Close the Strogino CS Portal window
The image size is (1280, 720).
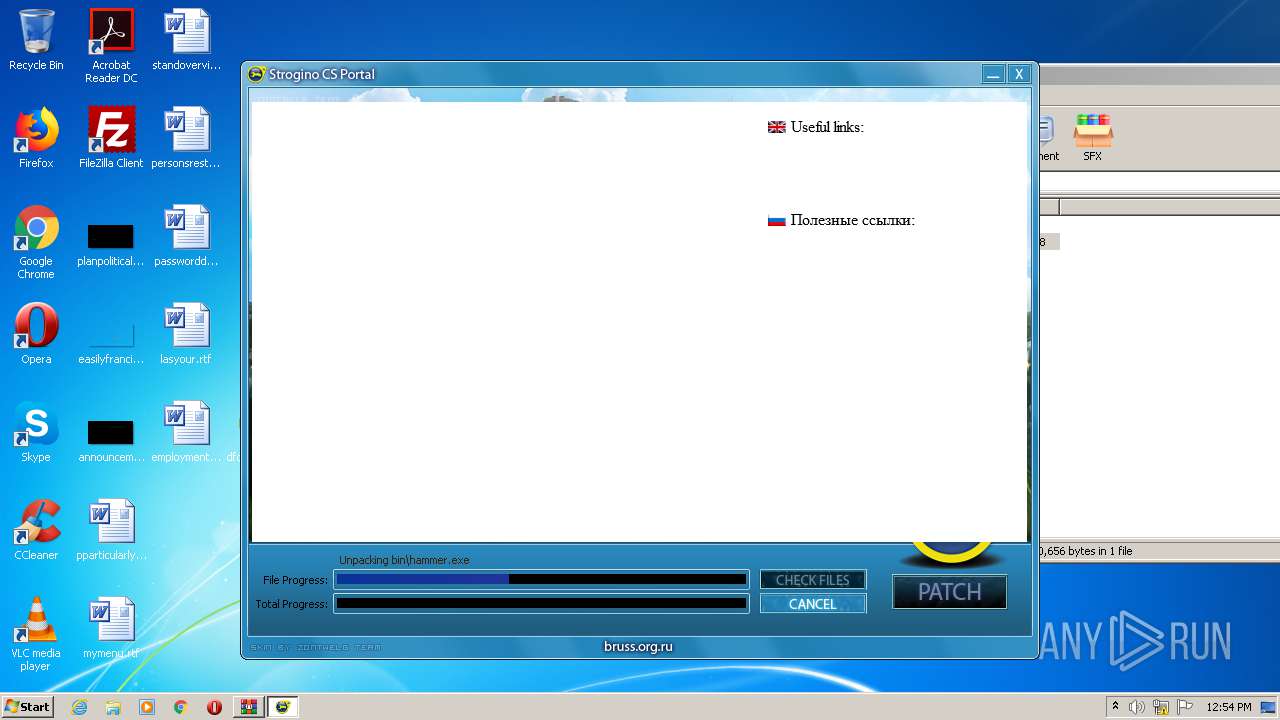1018,74
